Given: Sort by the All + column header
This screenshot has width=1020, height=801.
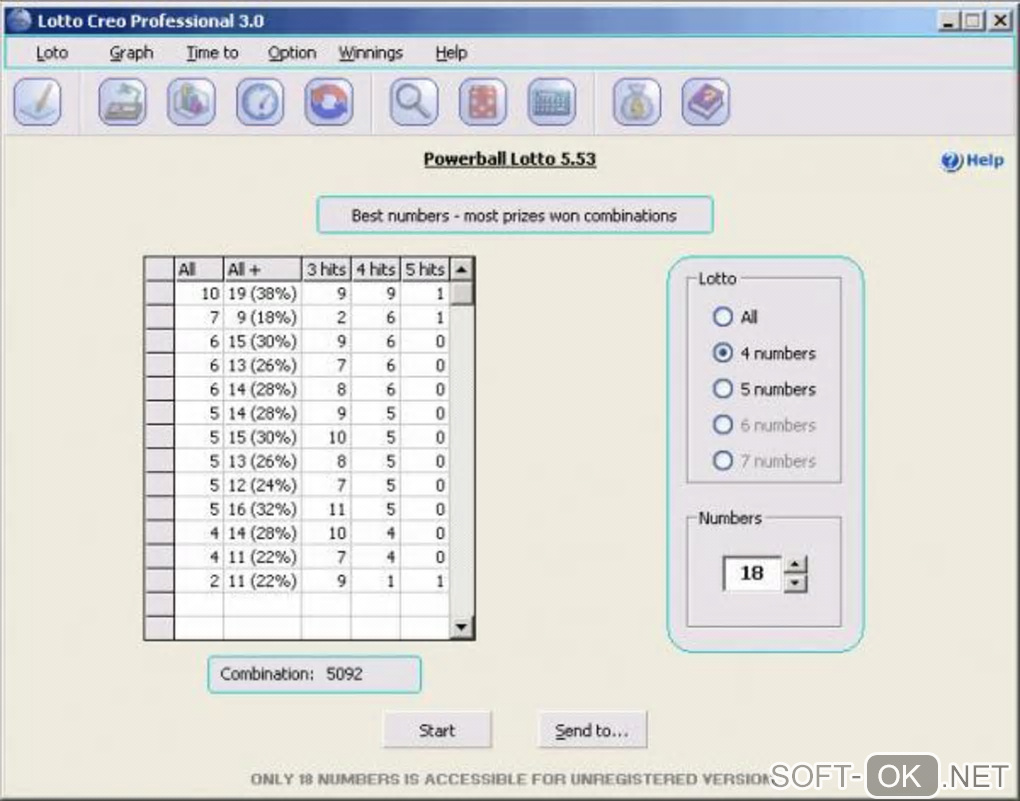Looking at the screenshot, I should pos(262,269).
